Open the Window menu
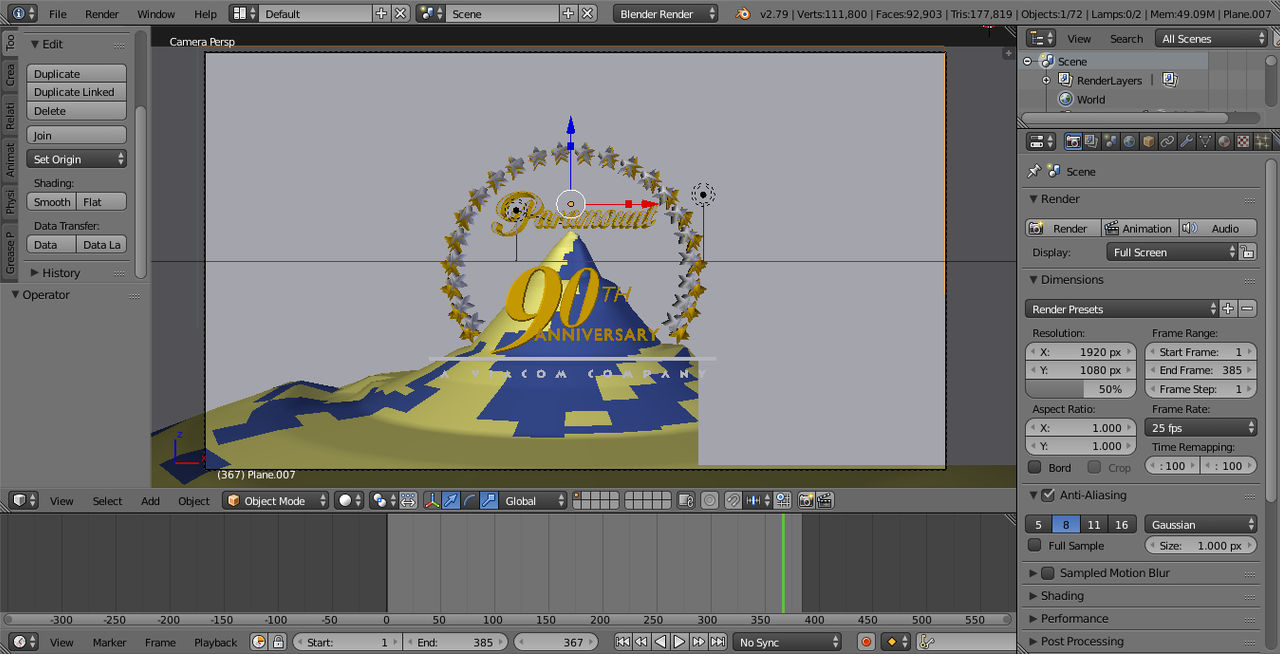Viewport: 1280px width, 654px height. [156, 14]
